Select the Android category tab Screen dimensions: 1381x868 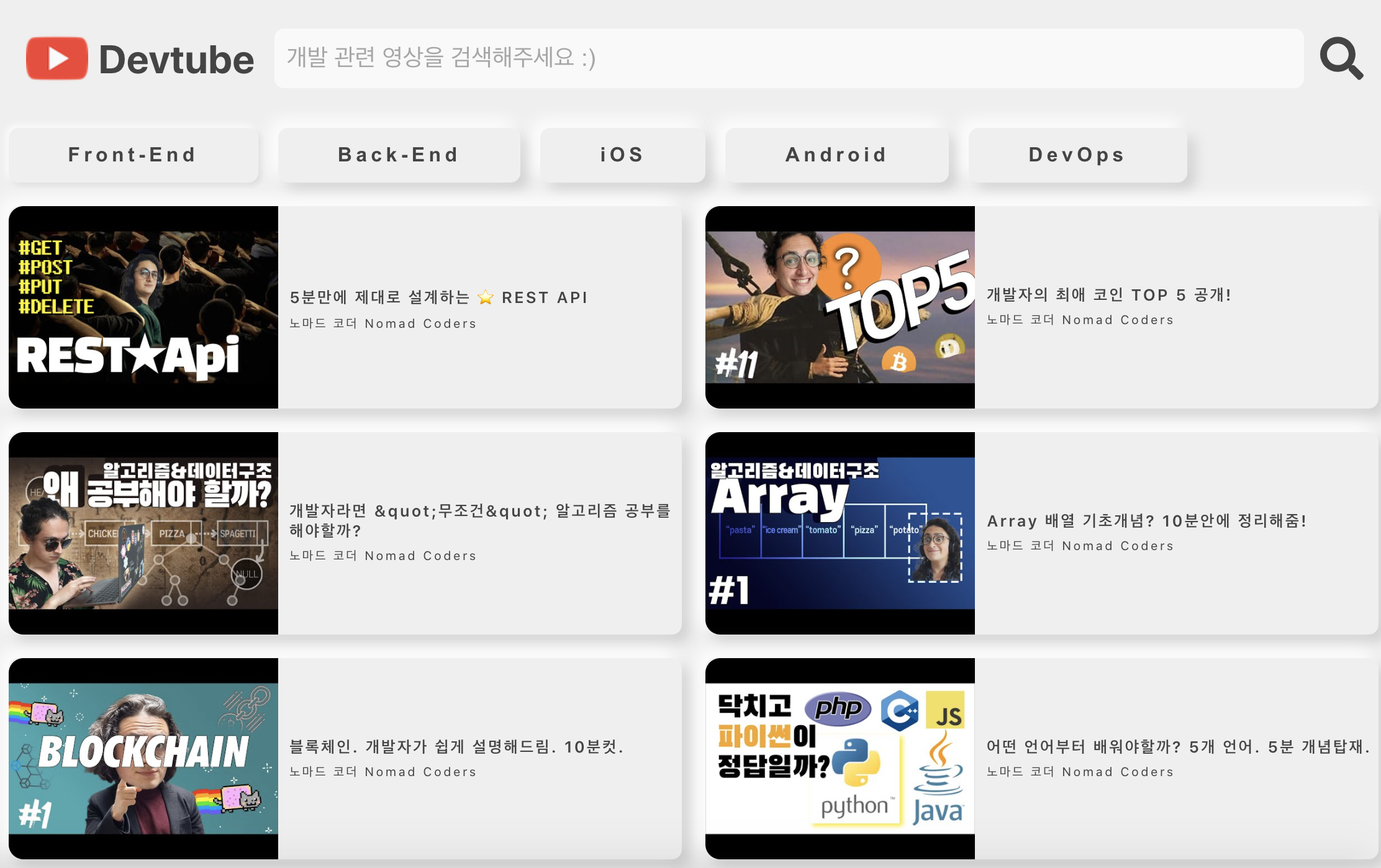(x=836, y=155)
